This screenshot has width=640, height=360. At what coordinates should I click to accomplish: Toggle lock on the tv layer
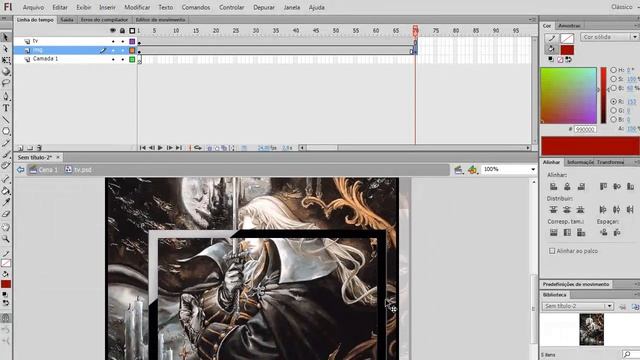pyautogui.click(x=122, y=41)
